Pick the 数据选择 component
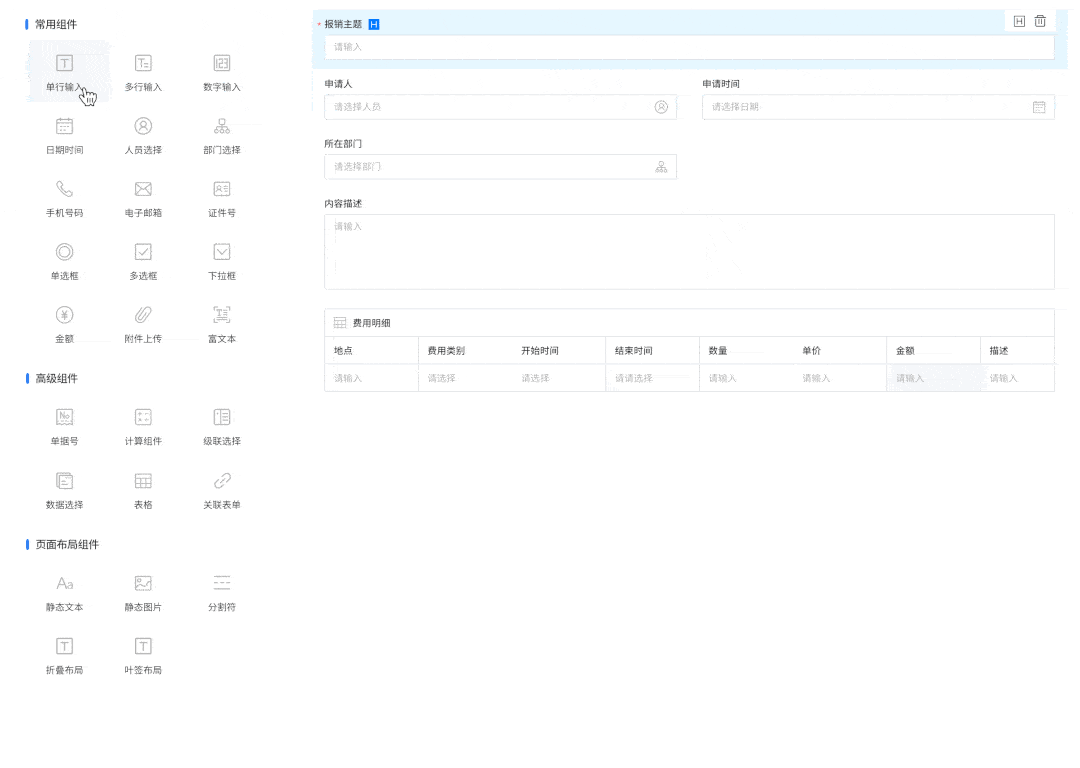Screen dimensions: 1080x768 click(65, 490)
